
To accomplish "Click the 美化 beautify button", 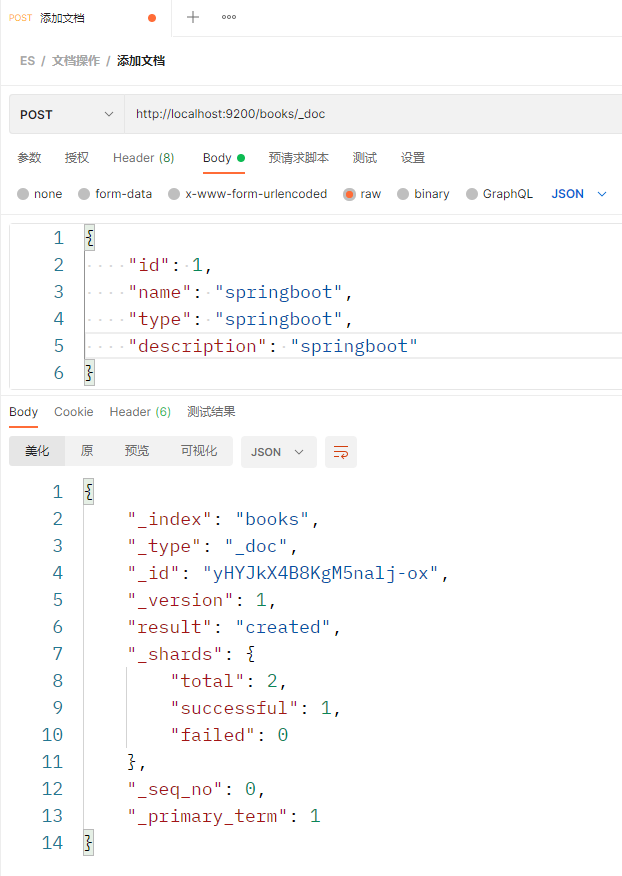I will 37,452.
